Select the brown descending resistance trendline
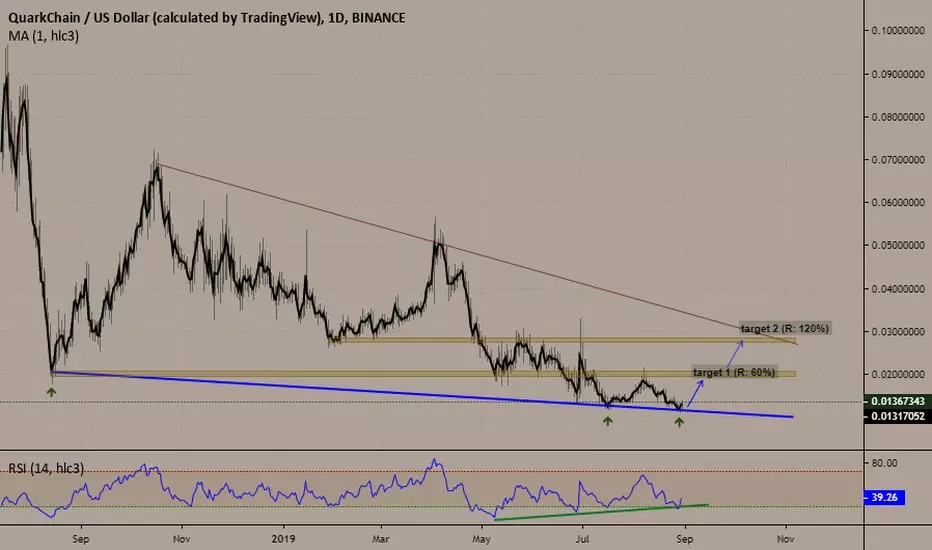The width and height of the screenshot is (932, 550). (478, 254)
